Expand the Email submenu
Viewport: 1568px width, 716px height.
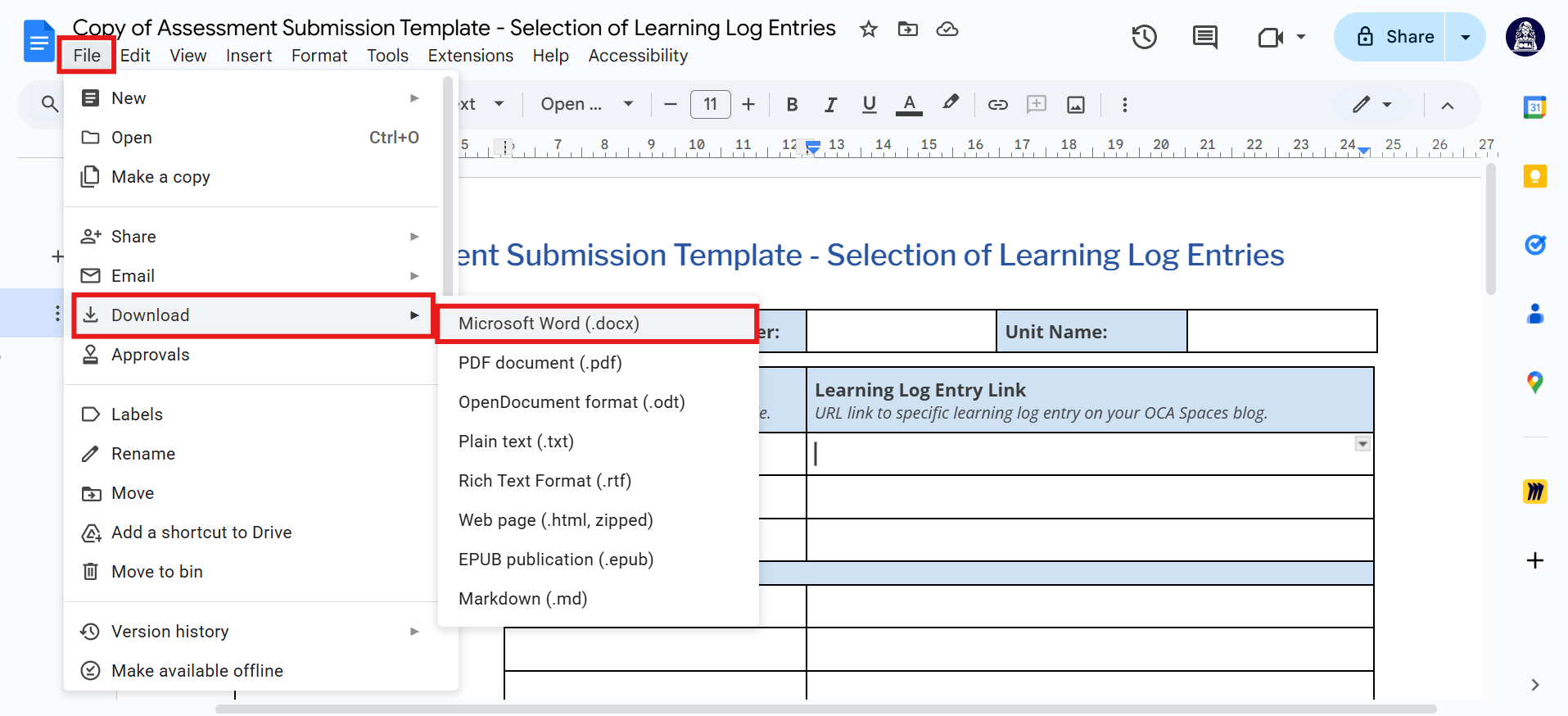tap(252, 276)
